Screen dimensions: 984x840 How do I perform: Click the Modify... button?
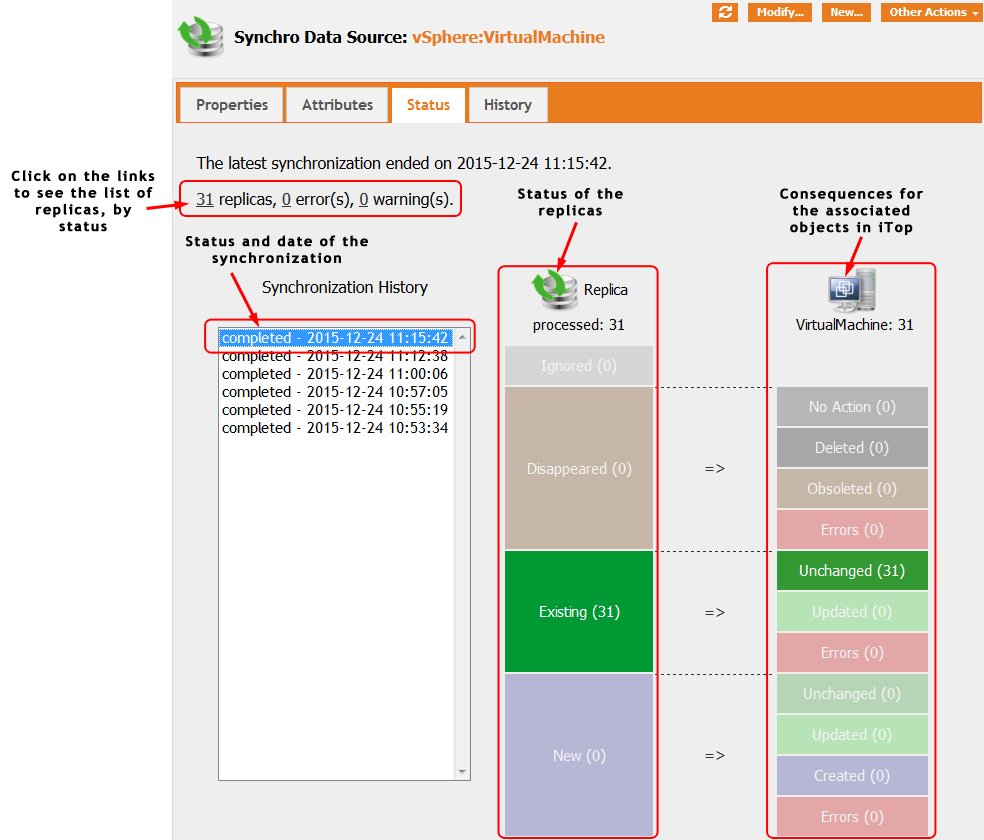click(x=779, y=12)
